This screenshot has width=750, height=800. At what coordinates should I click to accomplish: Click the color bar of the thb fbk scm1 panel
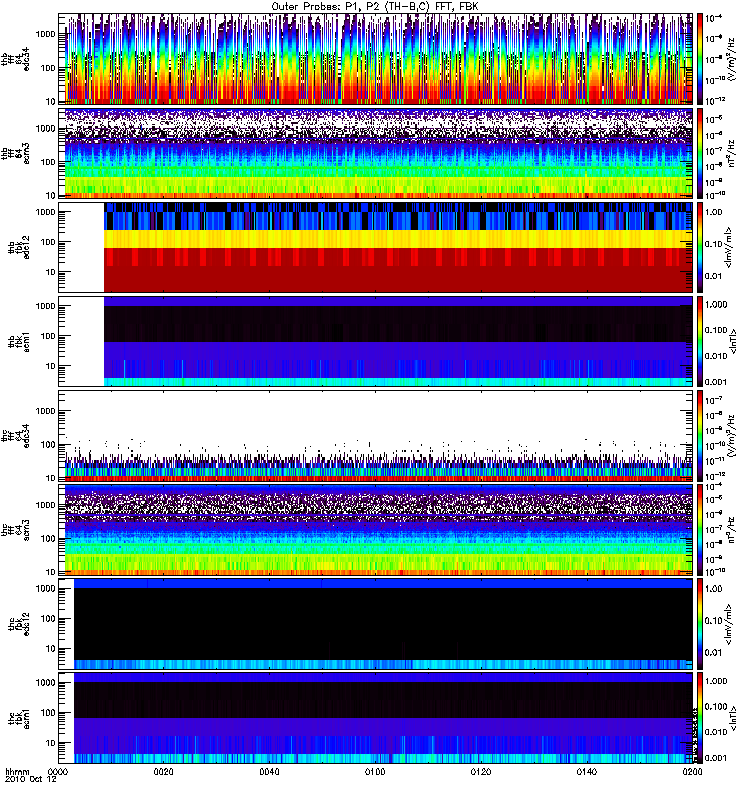700,341
